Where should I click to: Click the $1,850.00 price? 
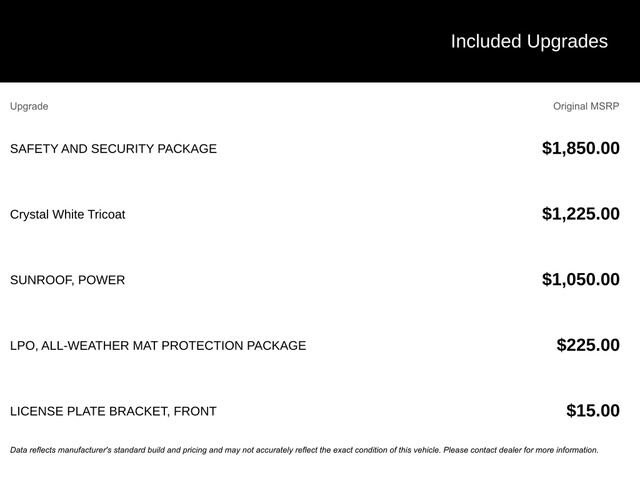pos(580,149)
